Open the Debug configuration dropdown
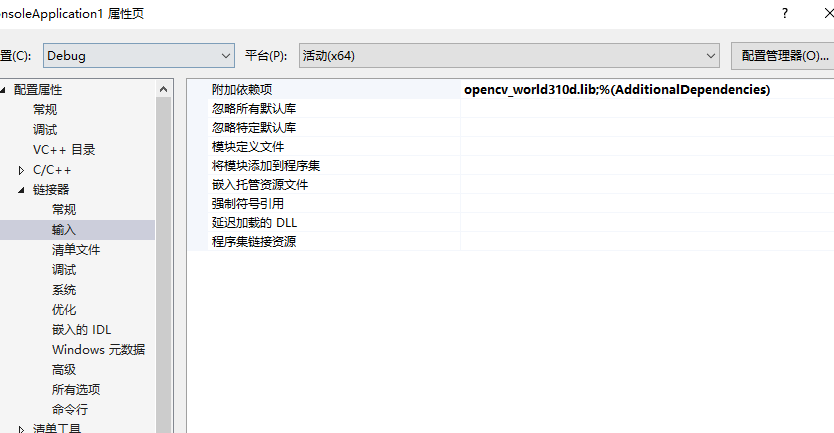This screenshot has height=433, width=834. pos(139,55)
